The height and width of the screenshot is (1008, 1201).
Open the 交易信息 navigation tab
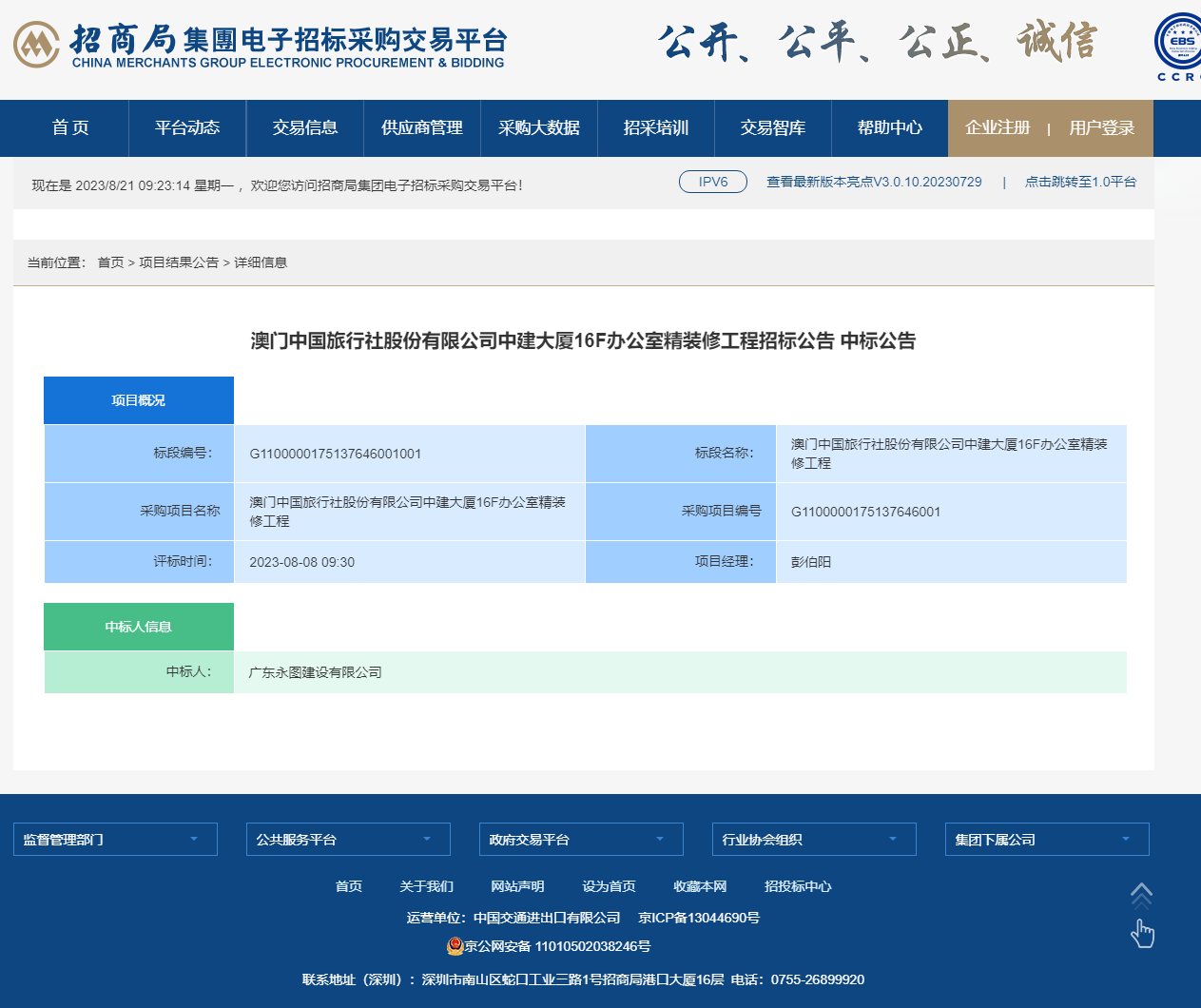[x=305, y=127]
